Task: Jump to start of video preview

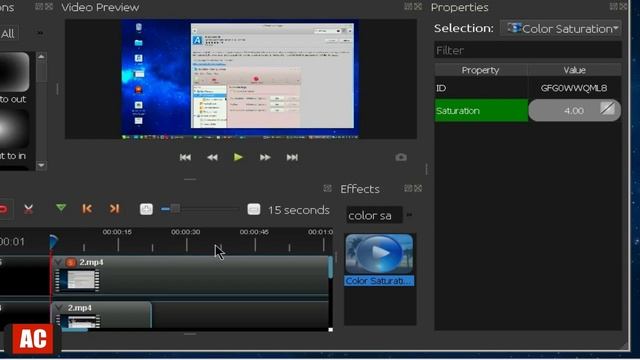Action: (185, 158)
